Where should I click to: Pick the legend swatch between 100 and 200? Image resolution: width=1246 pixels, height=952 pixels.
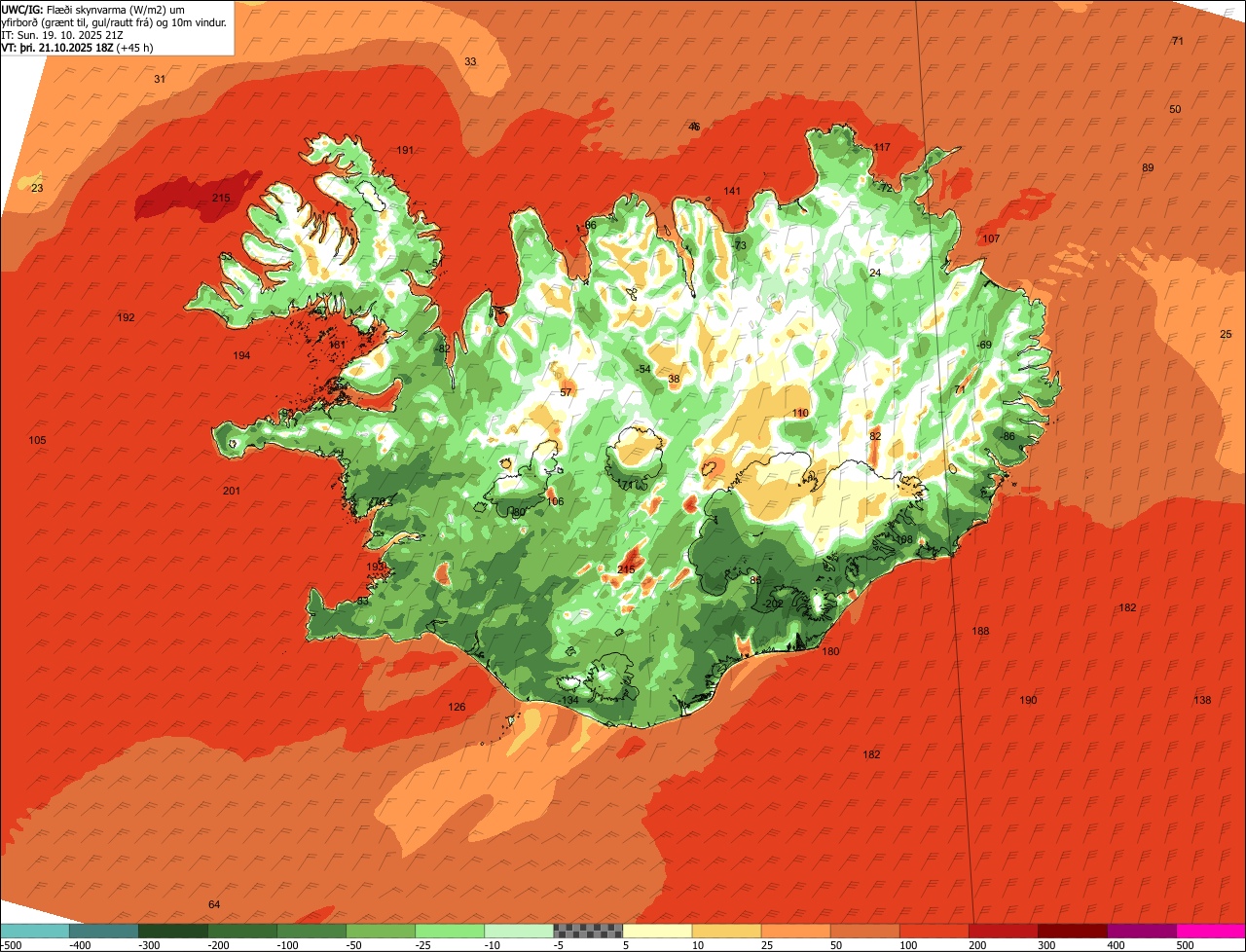[934, 931]
